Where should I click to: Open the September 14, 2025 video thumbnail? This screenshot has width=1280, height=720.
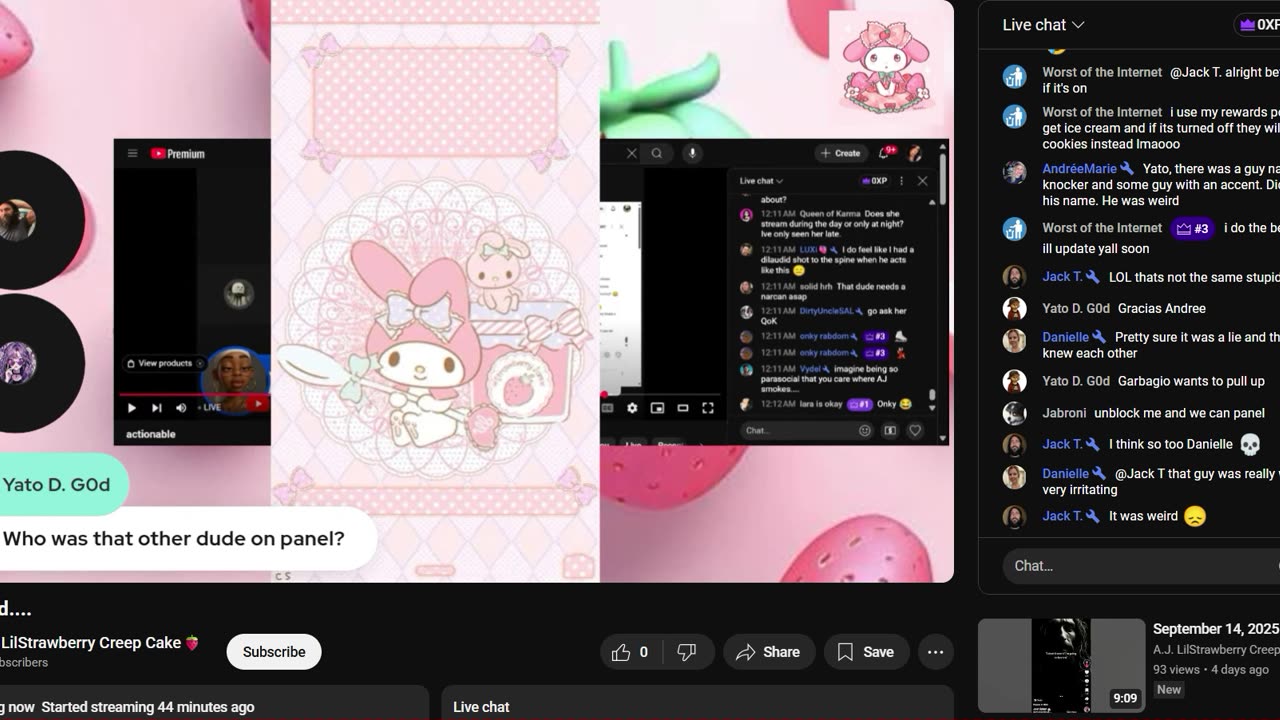click(1061, 666)
